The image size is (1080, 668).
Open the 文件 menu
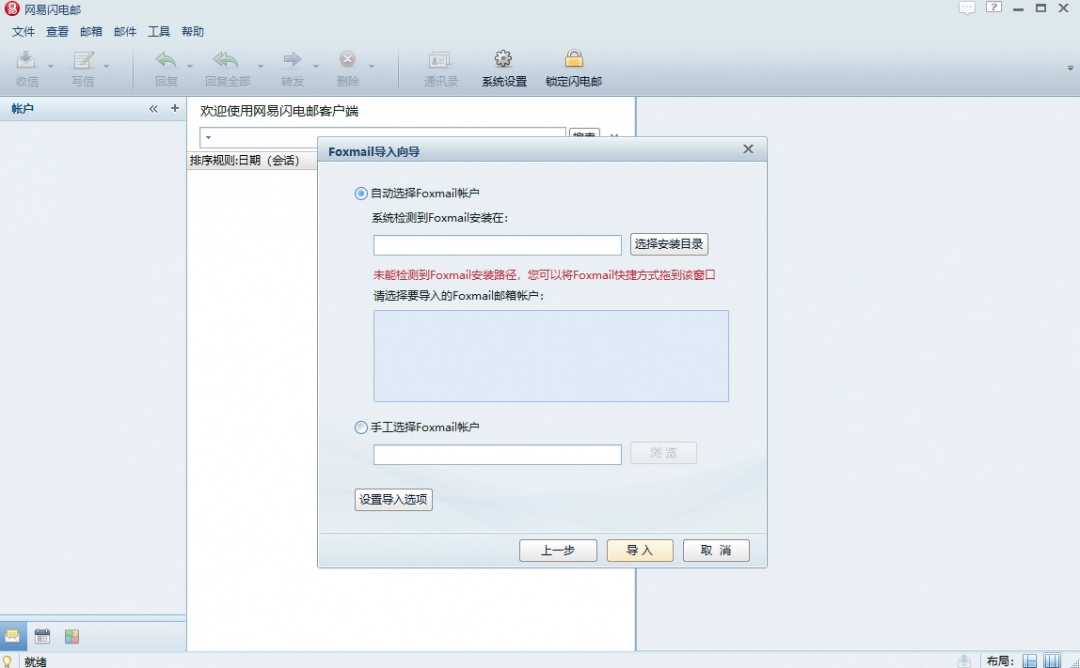tap(23, 32)
